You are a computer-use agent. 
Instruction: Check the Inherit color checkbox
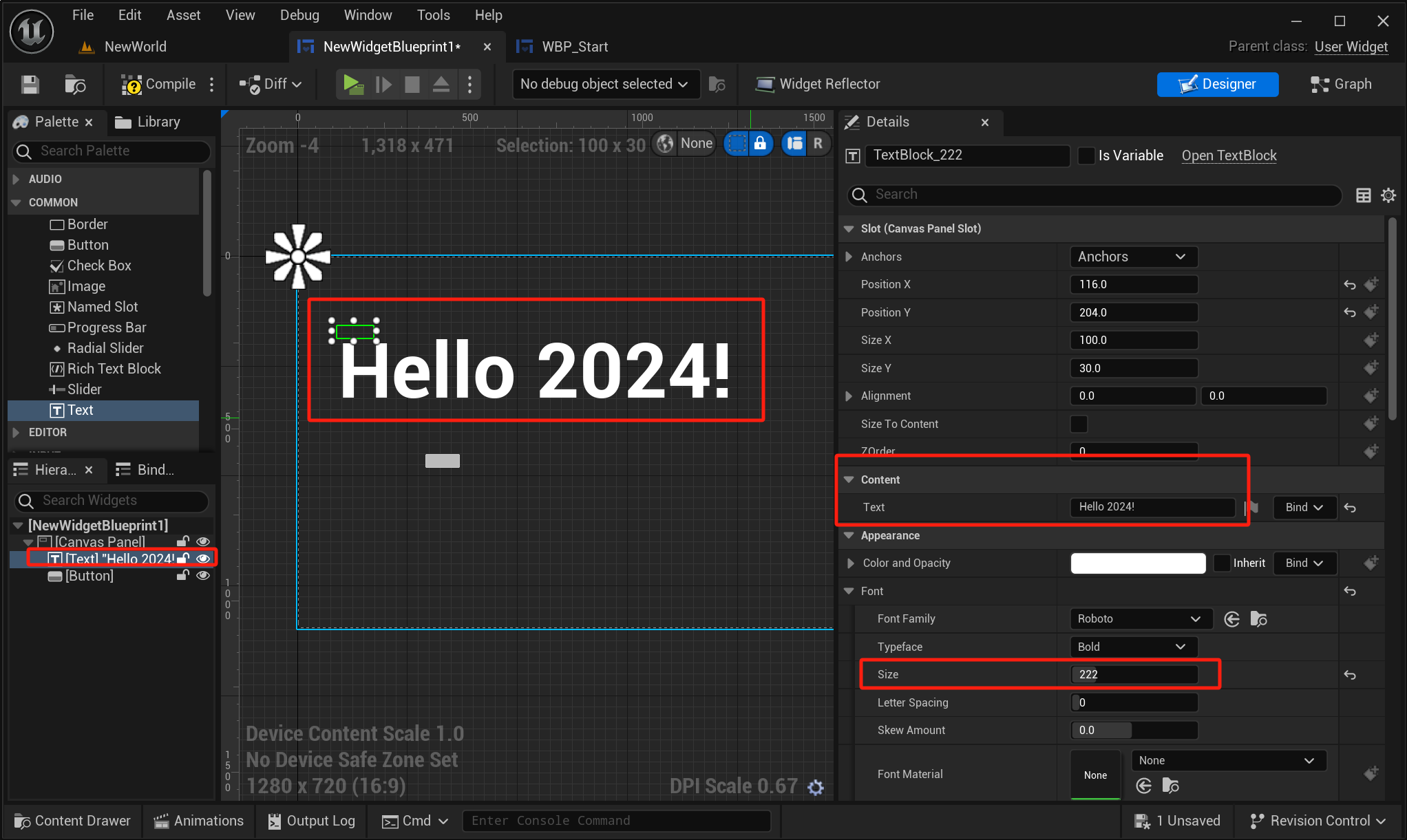[x=1222, y=563]
